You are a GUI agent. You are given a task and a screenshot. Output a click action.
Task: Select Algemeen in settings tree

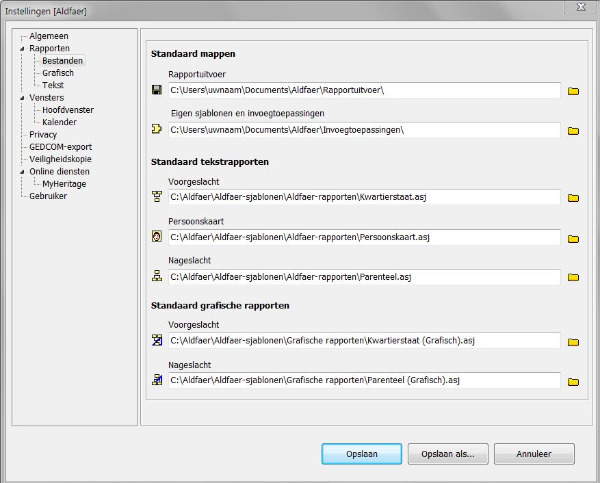49,36
